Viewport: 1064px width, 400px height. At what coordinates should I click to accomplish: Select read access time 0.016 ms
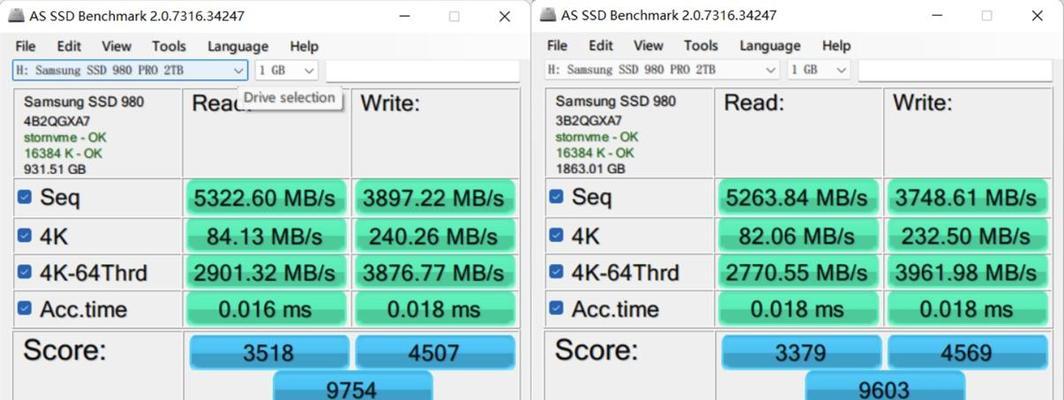point(265,310)
